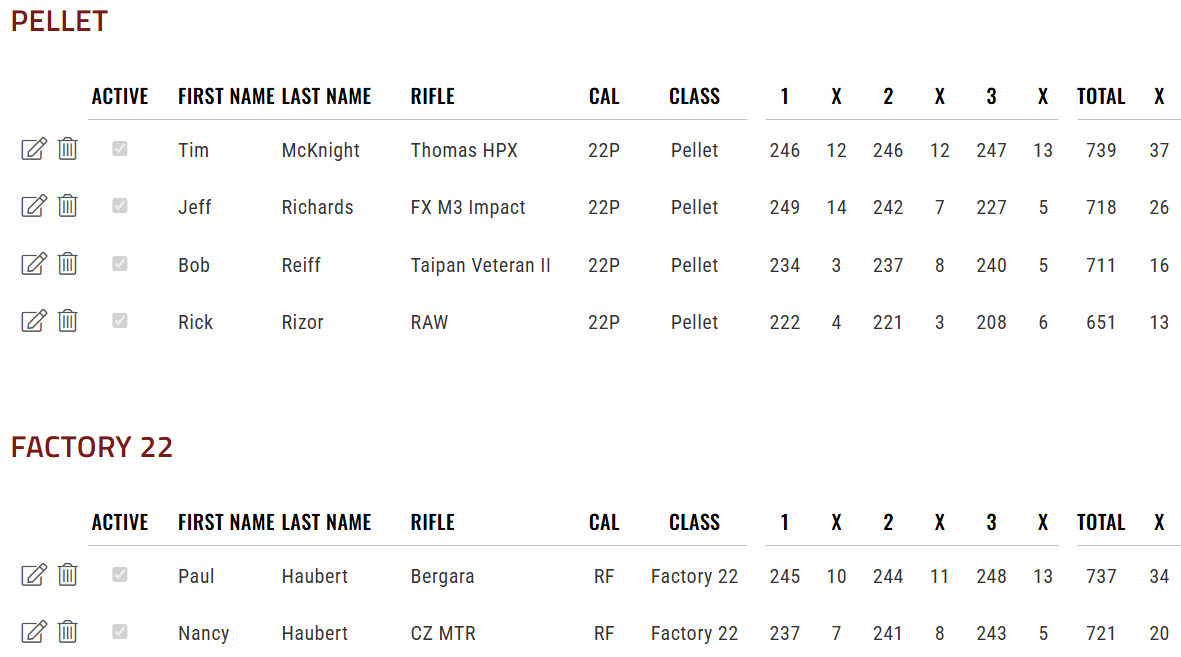This screenshot has height=657, width=1181.
Task: Toggle Tim McKnight's active checkbox
Action: [120, 148]
